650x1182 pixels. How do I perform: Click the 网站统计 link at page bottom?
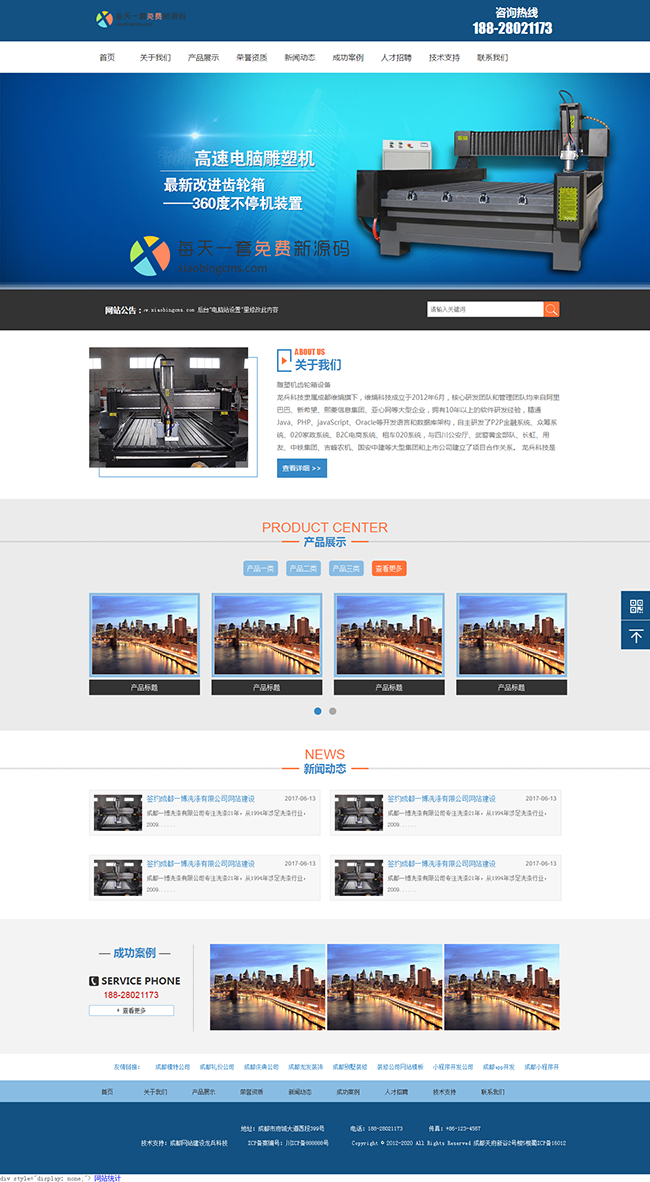(107, 1177)
